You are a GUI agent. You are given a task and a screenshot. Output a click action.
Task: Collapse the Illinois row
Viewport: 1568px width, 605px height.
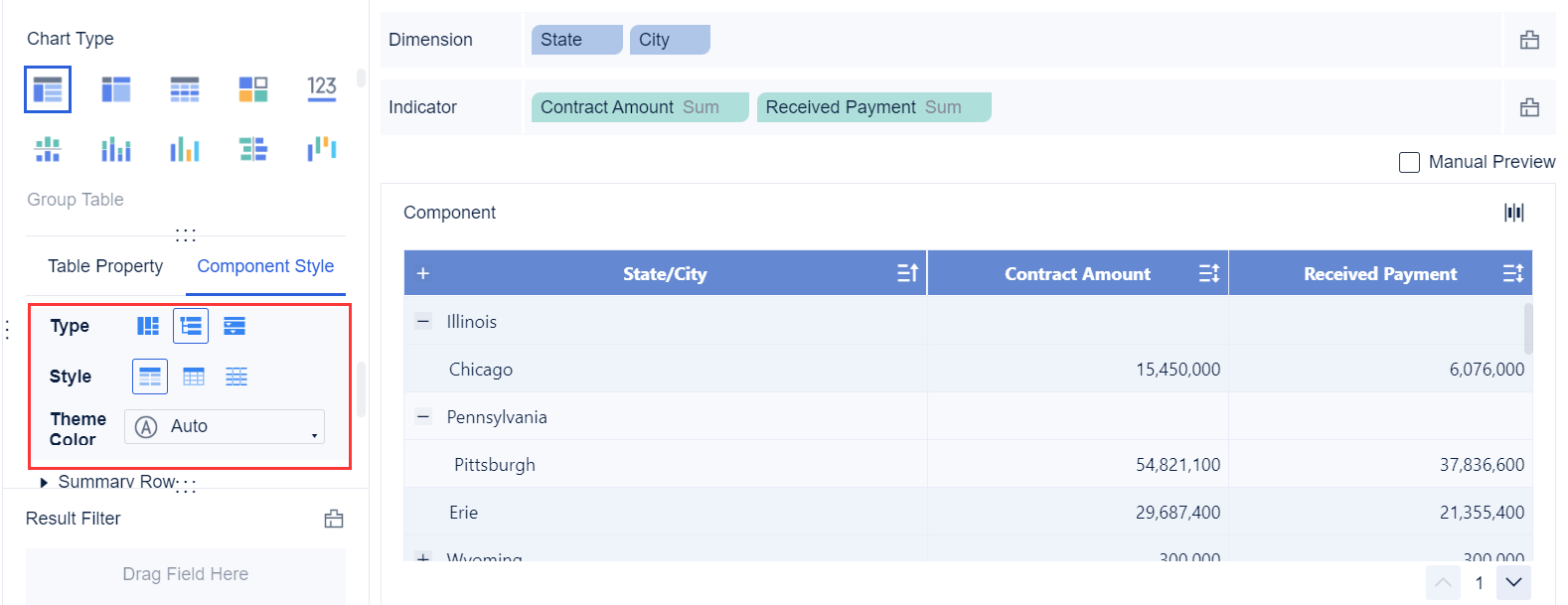click(x=423, y=321)
